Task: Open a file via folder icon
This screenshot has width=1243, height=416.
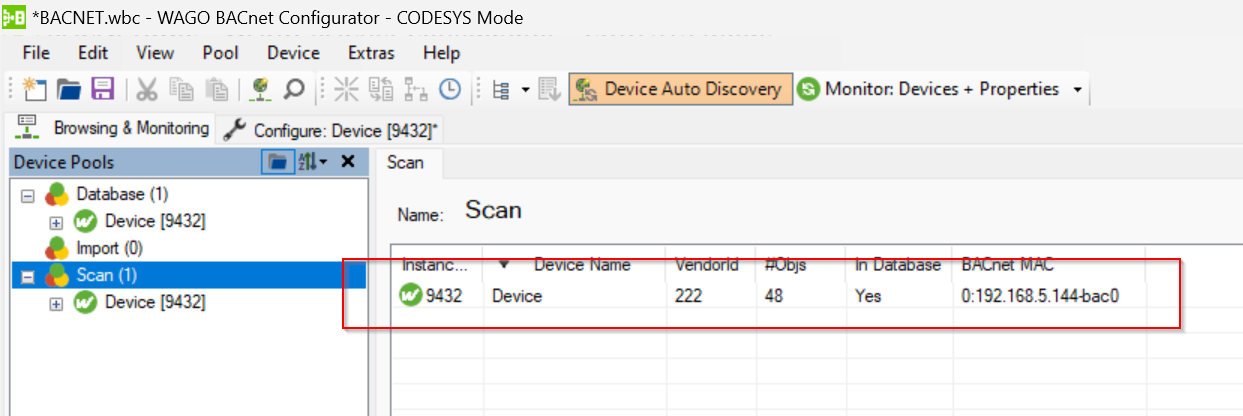Action: point(69,89)
